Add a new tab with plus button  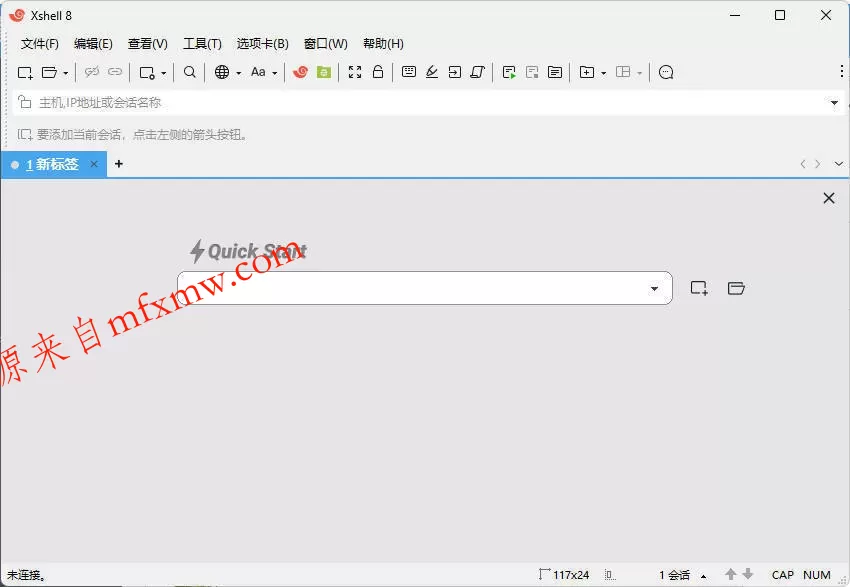[119, 164]
